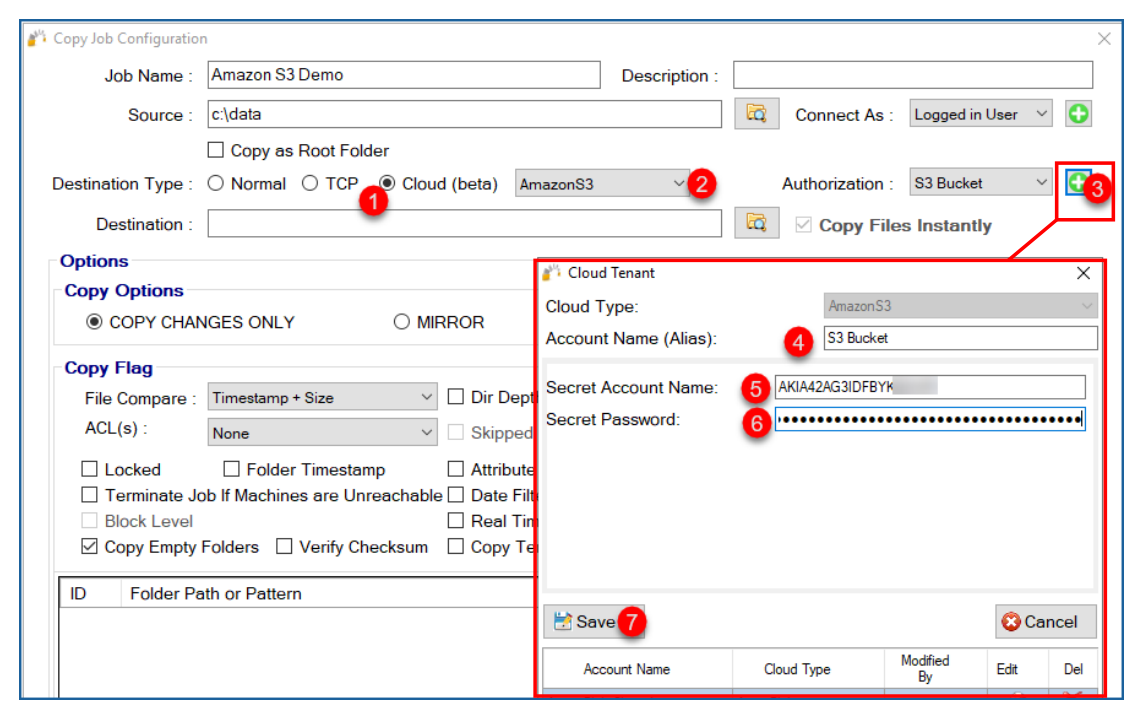Image resolution: width=1143 pixels, height=719 pixels.
Task: Enable the Real Time checkbox
Action: point(456,521)
